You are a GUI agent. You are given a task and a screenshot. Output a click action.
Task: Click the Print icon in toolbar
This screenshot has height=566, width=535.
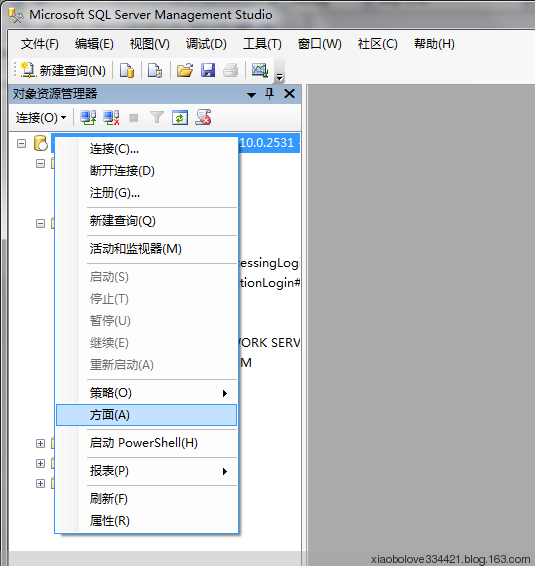coord(230,70)
